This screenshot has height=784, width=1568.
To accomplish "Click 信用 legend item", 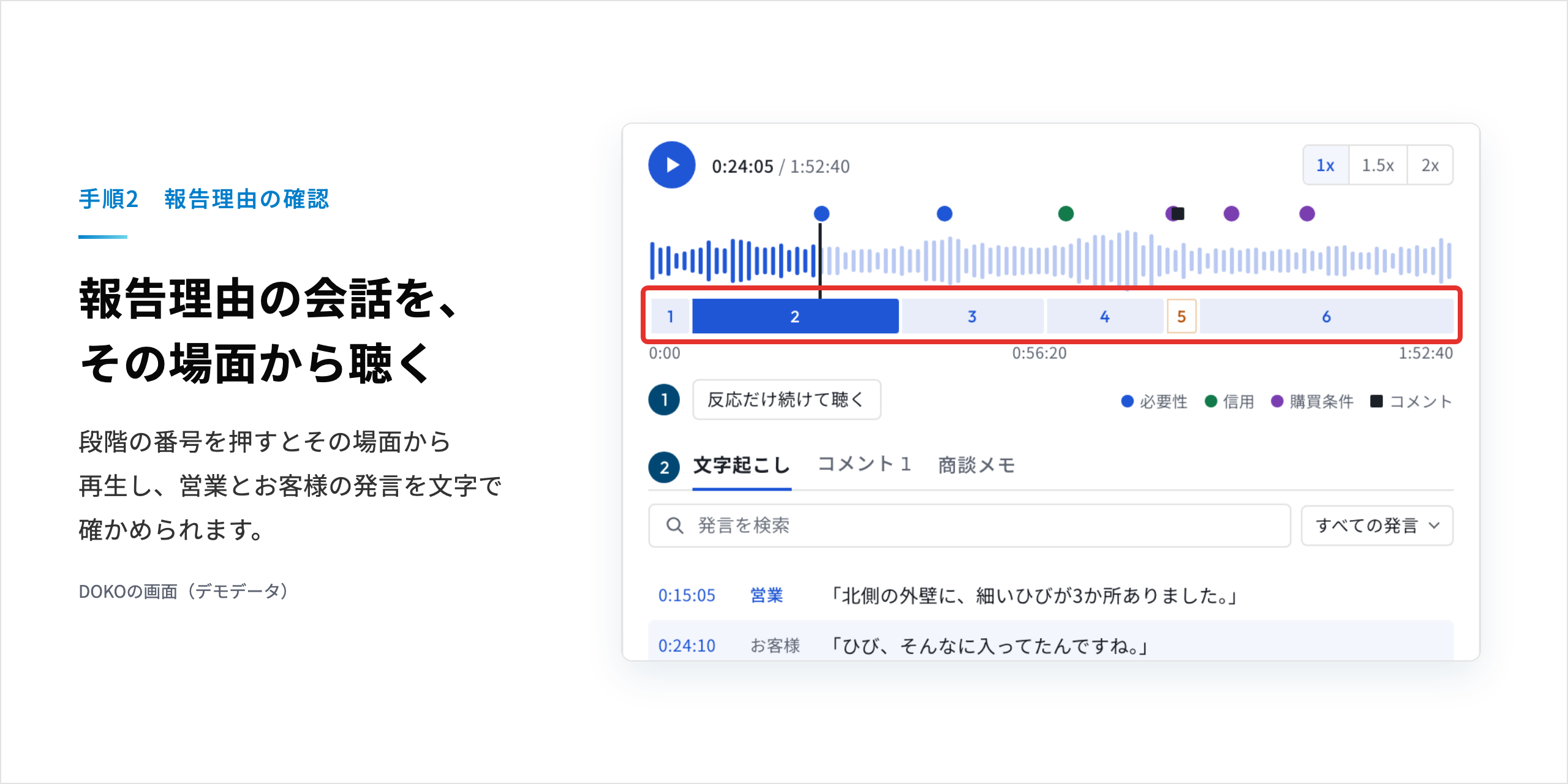I will click(1229, 402).
